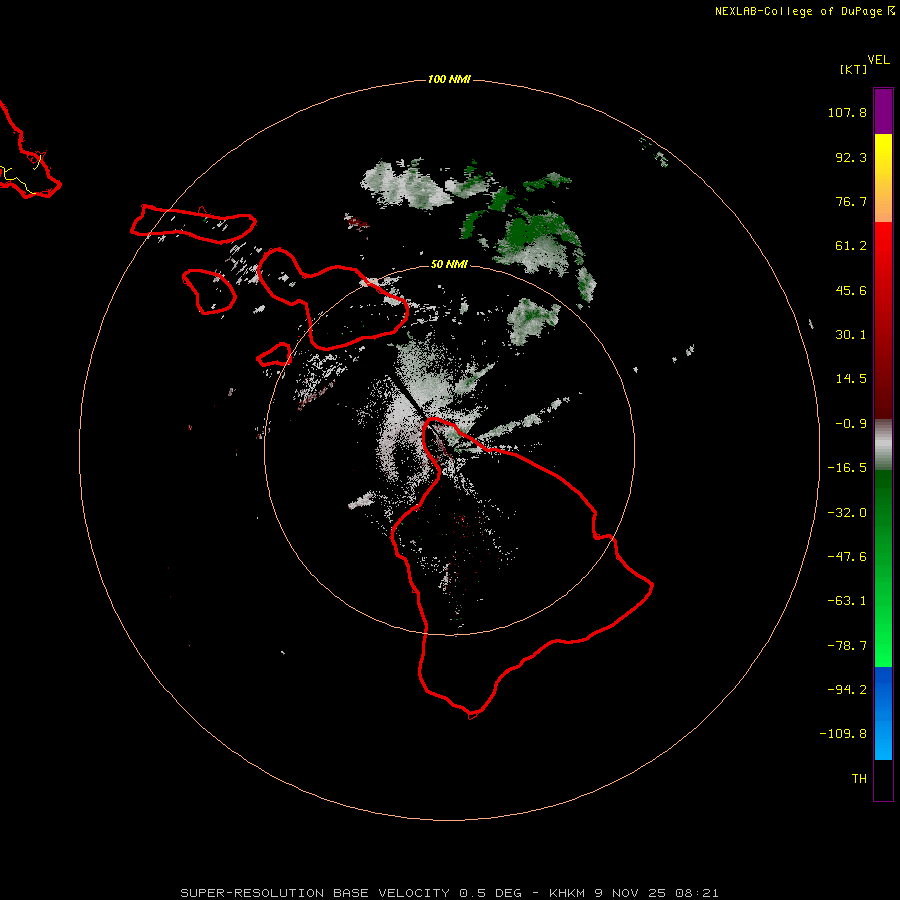Click the 'VEL' legend title

(x=878, y=60)
